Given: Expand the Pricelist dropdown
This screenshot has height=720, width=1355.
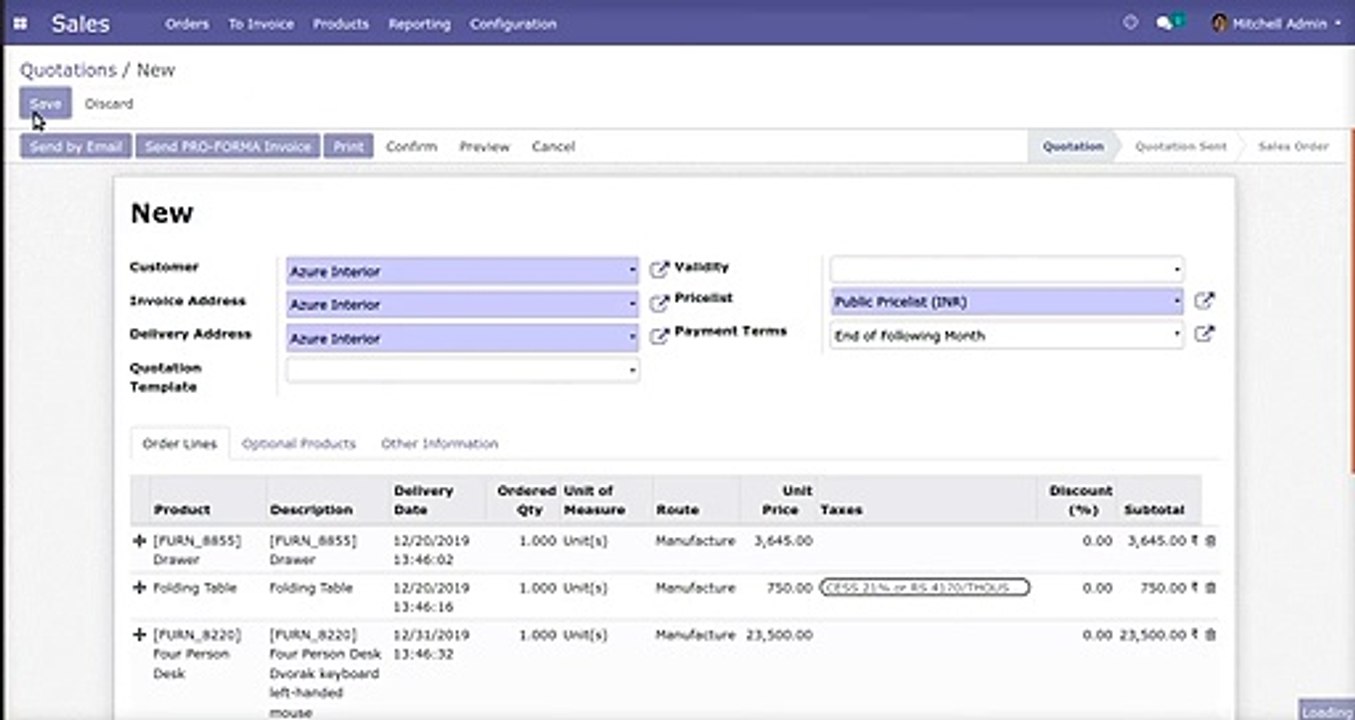Looking at the screenshot, I should (1177, 302).
